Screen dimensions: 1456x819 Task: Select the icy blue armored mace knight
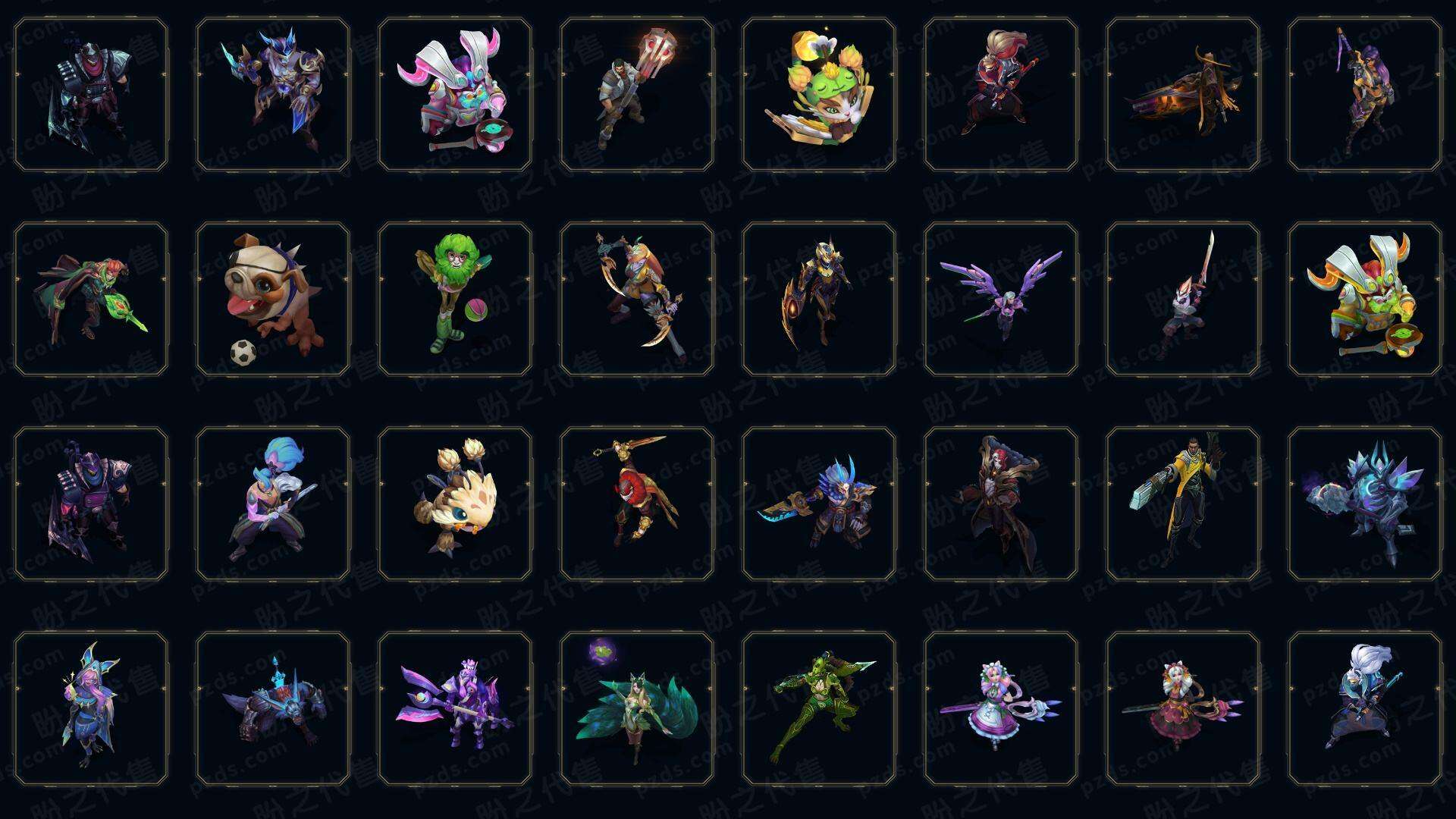click(1365, 504)
